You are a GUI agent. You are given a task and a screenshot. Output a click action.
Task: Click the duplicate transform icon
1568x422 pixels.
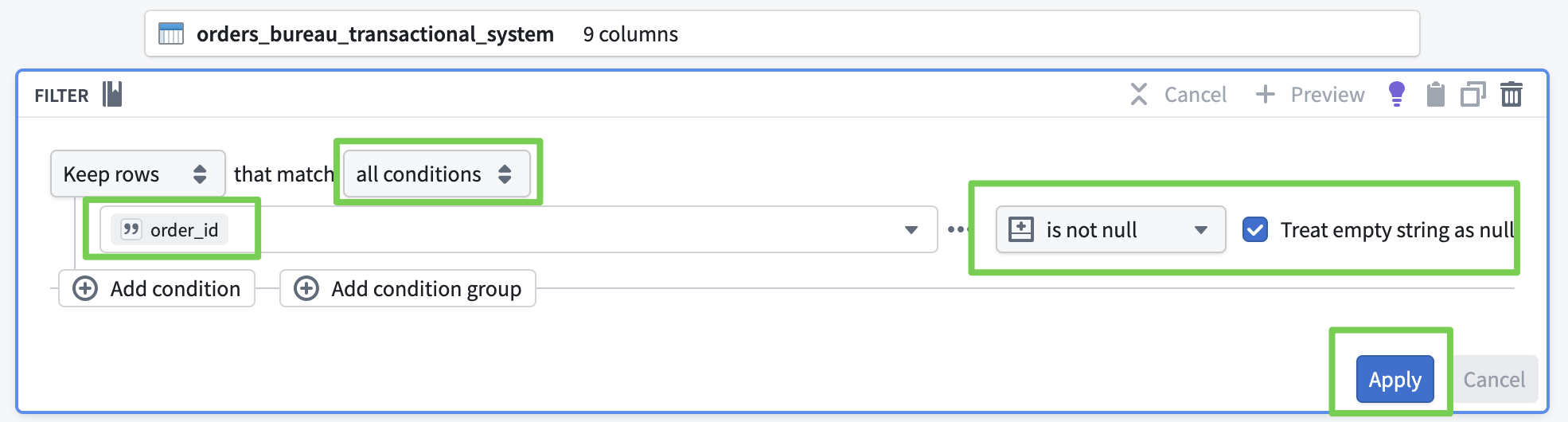pos(1472,94)
